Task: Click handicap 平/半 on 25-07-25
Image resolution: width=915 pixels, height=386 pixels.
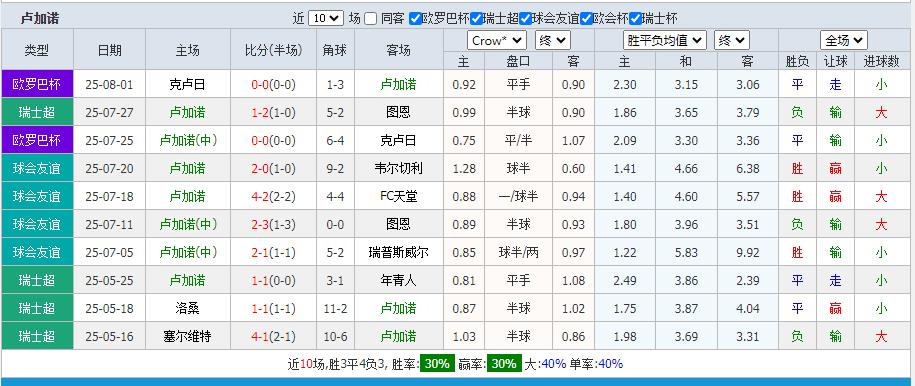Action: (518, 140)
